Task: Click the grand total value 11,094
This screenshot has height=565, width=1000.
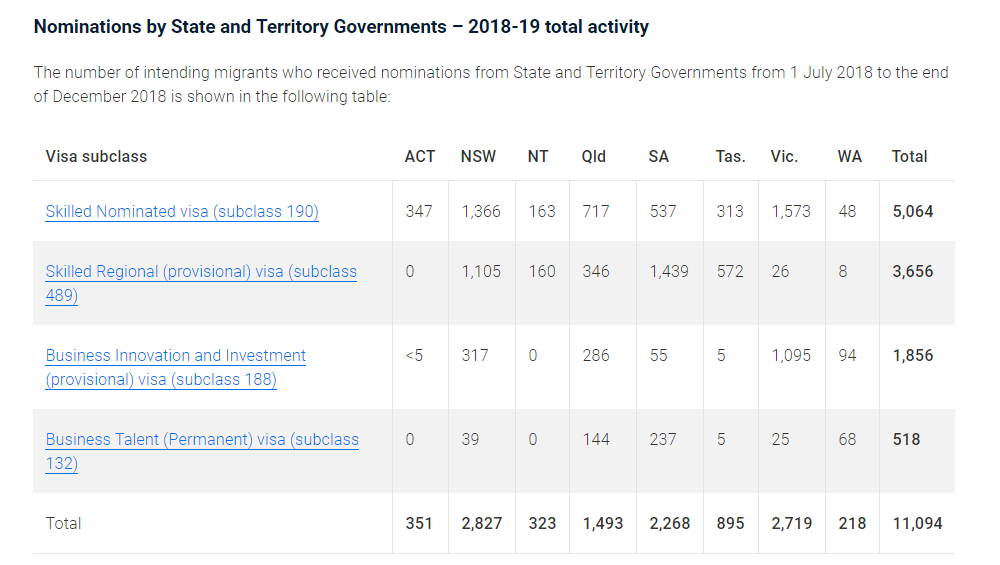Action: (x=917, y=524)
